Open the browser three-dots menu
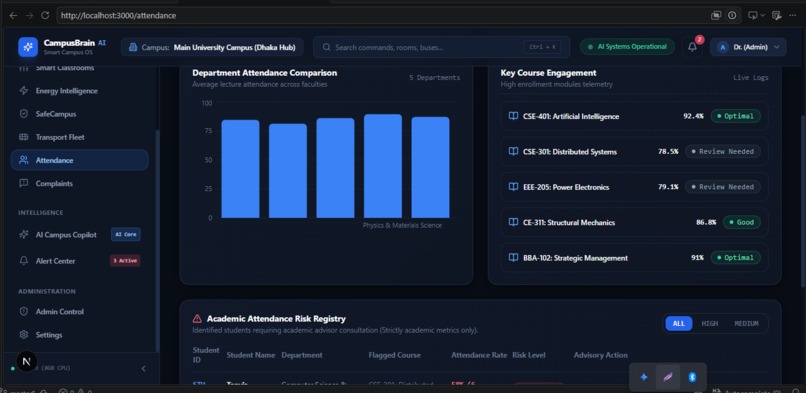806x393 pixels. tap(792, 15)
